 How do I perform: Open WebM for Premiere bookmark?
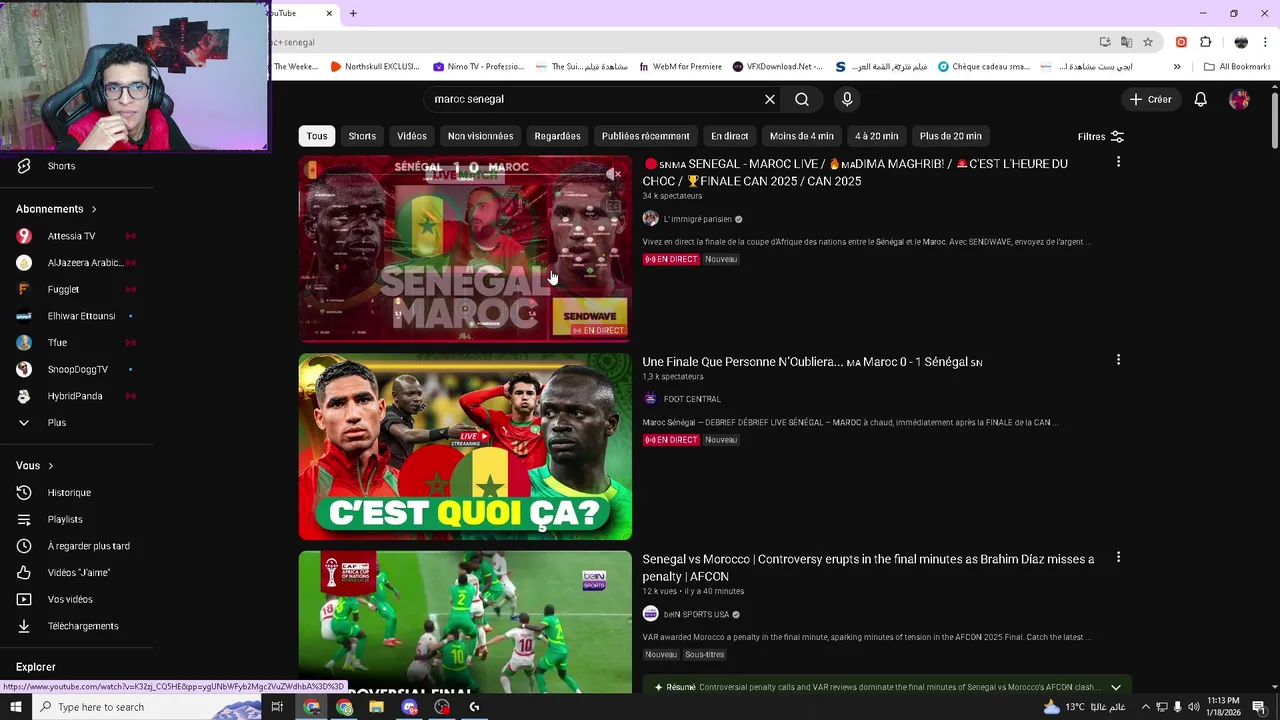click(679, 67)
